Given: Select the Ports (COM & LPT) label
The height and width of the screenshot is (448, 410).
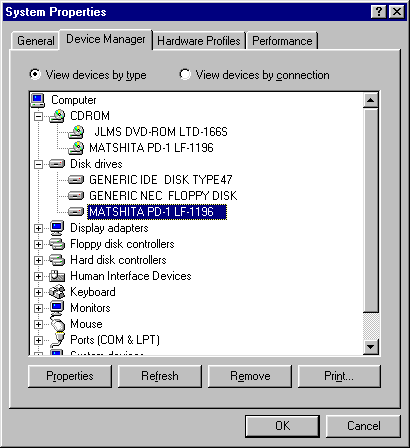Looking at the screenshot, I should (x=115, y=340).
